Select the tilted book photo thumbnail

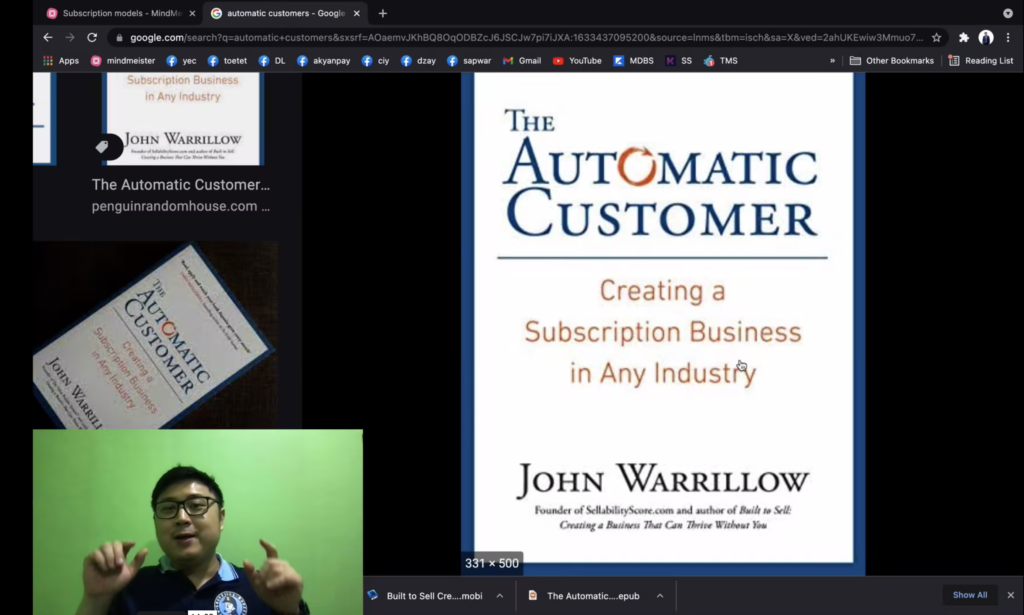[x=155, y=336]
